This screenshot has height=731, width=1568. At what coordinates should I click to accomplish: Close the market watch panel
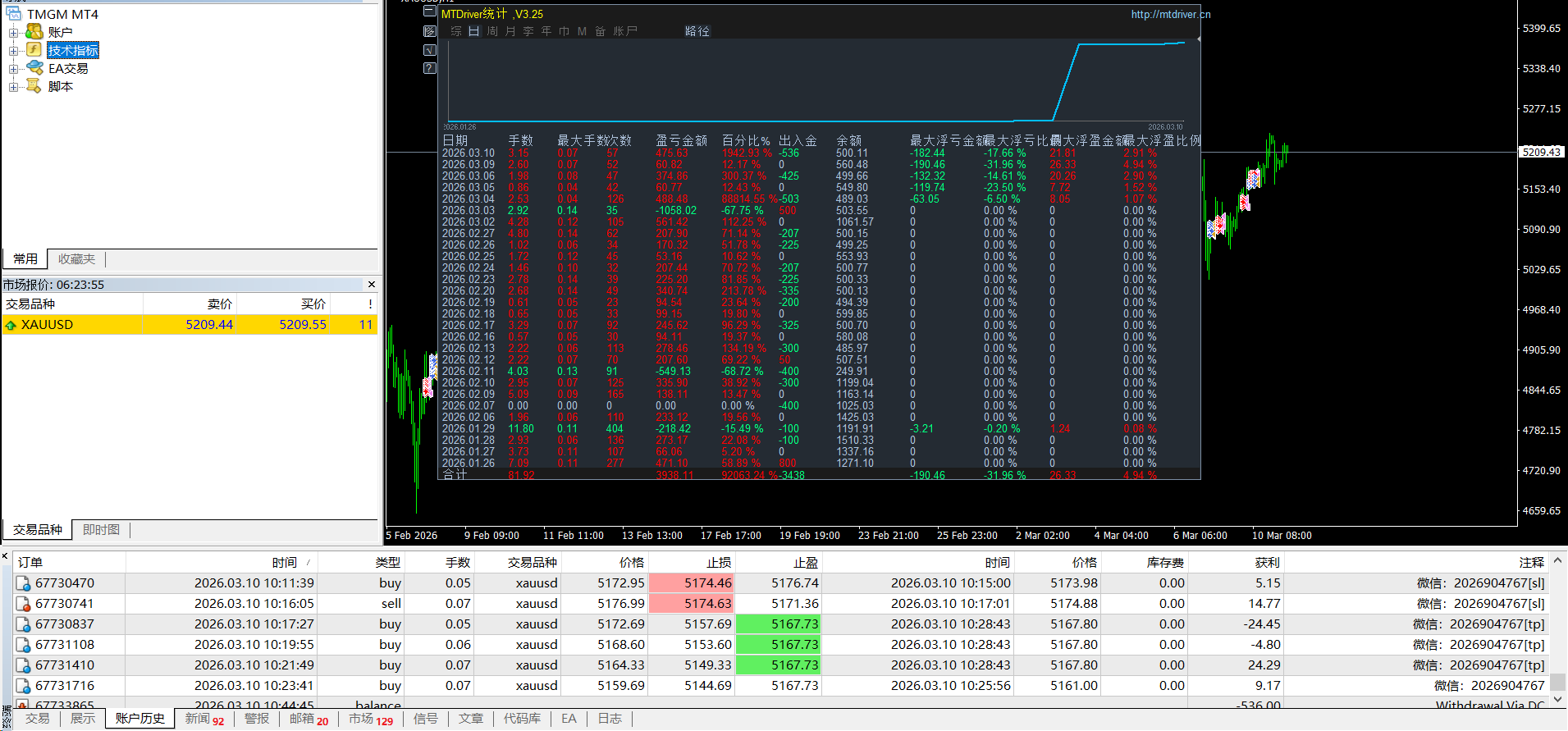coord(372,285)
